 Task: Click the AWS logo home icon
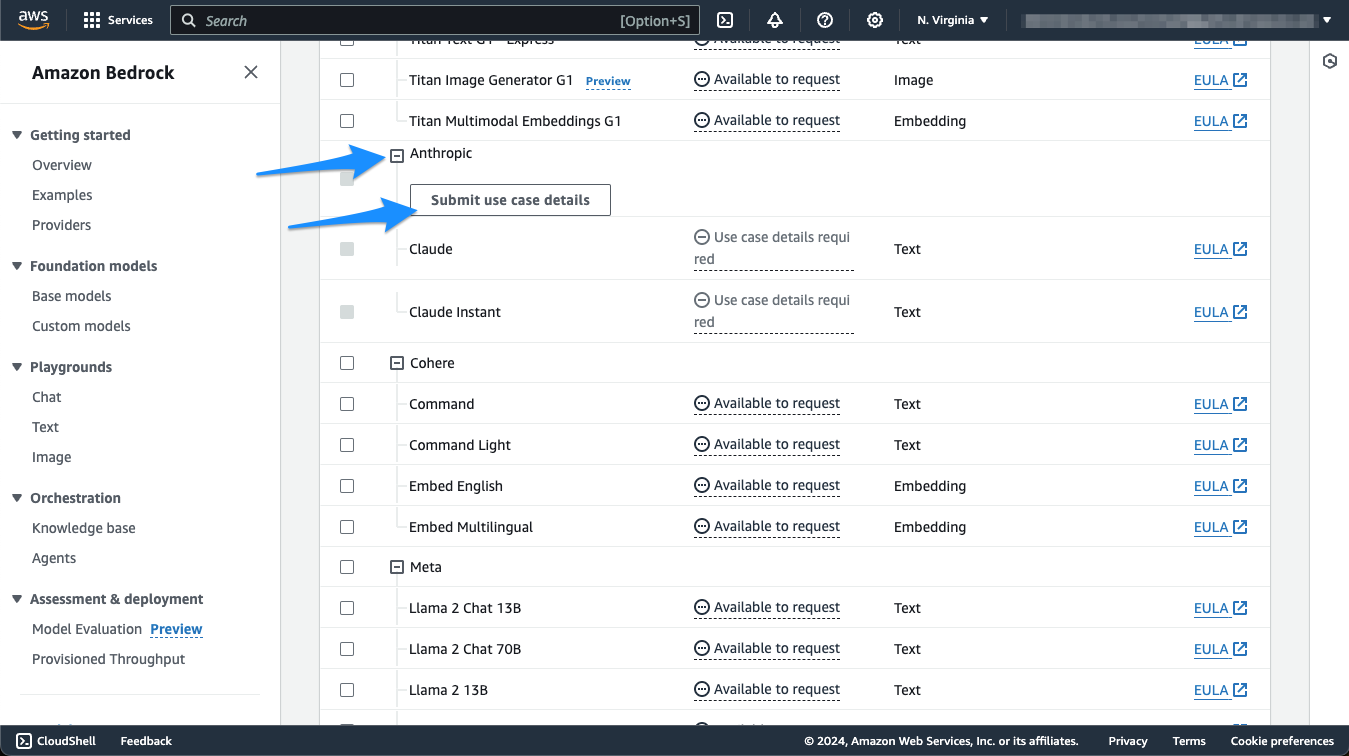click(34, 20)
